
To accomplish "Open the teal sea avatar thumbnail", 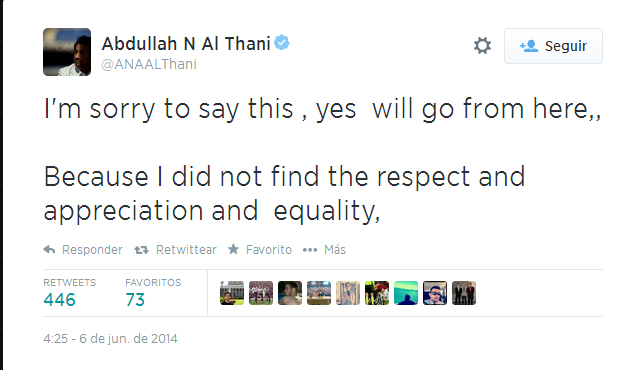I will (406, 293).
